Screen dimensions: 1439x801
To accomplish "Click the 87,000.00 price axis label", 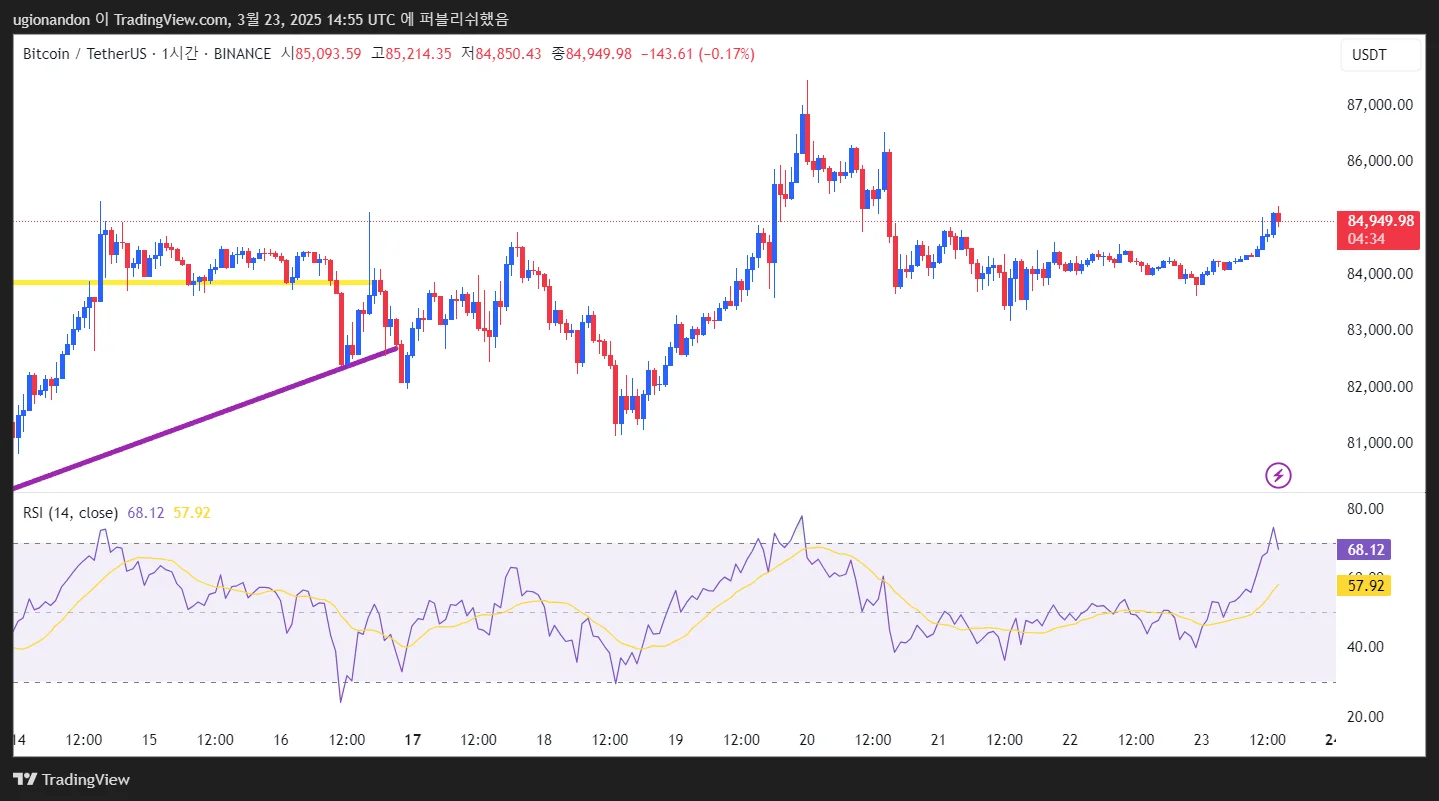I will 1379,104.
